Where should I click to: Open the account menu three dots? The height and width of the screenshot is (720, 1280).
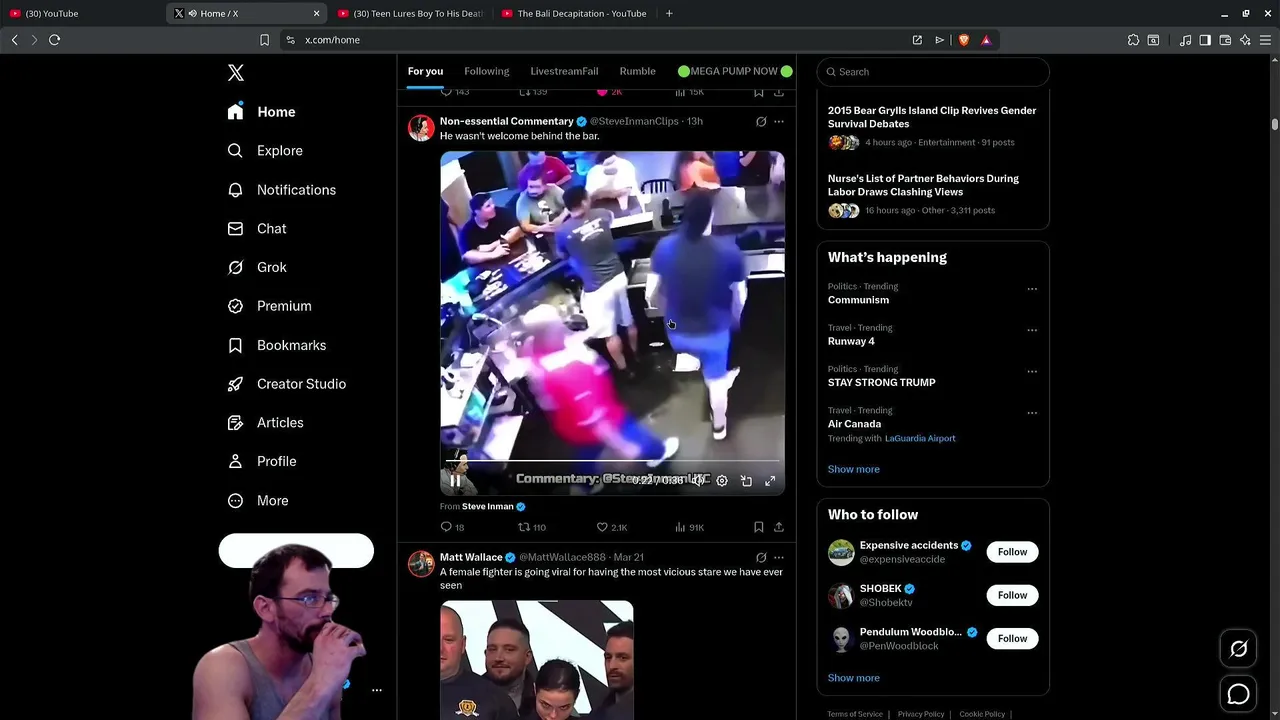coord(377,690)
